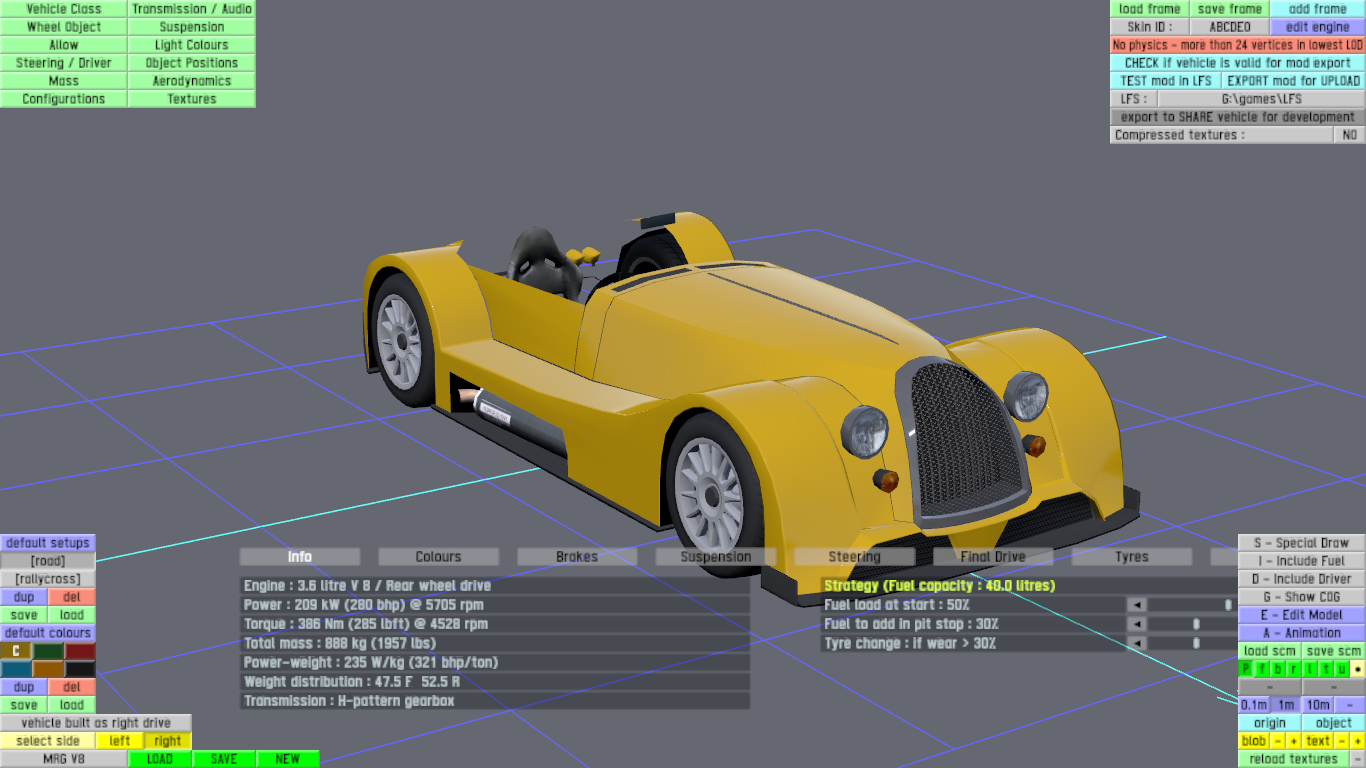Toggle Compressed textures NO setting
This screenshot has width=1366, height=768.
[x=1350, y=135]
